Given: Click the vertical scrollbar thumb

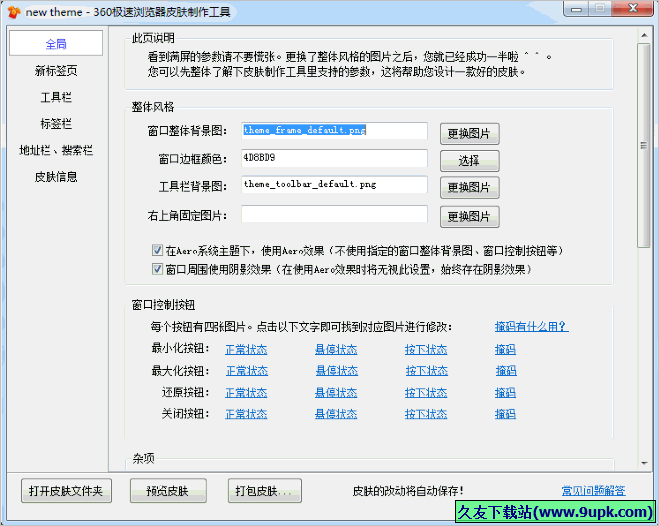Looking at the screenshot, I should tap(644, 145).
